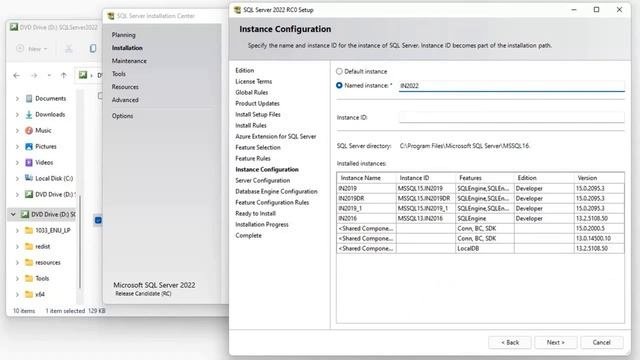Click the up arrow navigation icon
Viewport: 640px width, 360px height.
click(63, 76)
